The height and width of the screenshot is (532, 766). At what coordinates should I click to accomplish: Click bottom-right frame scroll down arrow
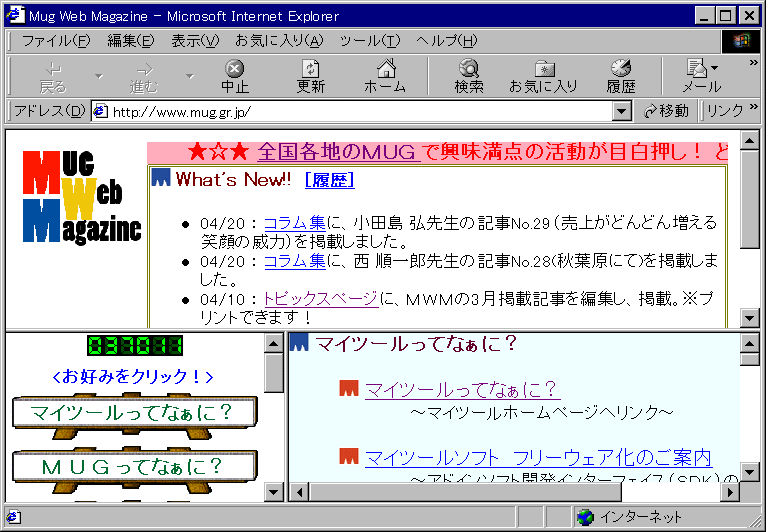(750, 472)
